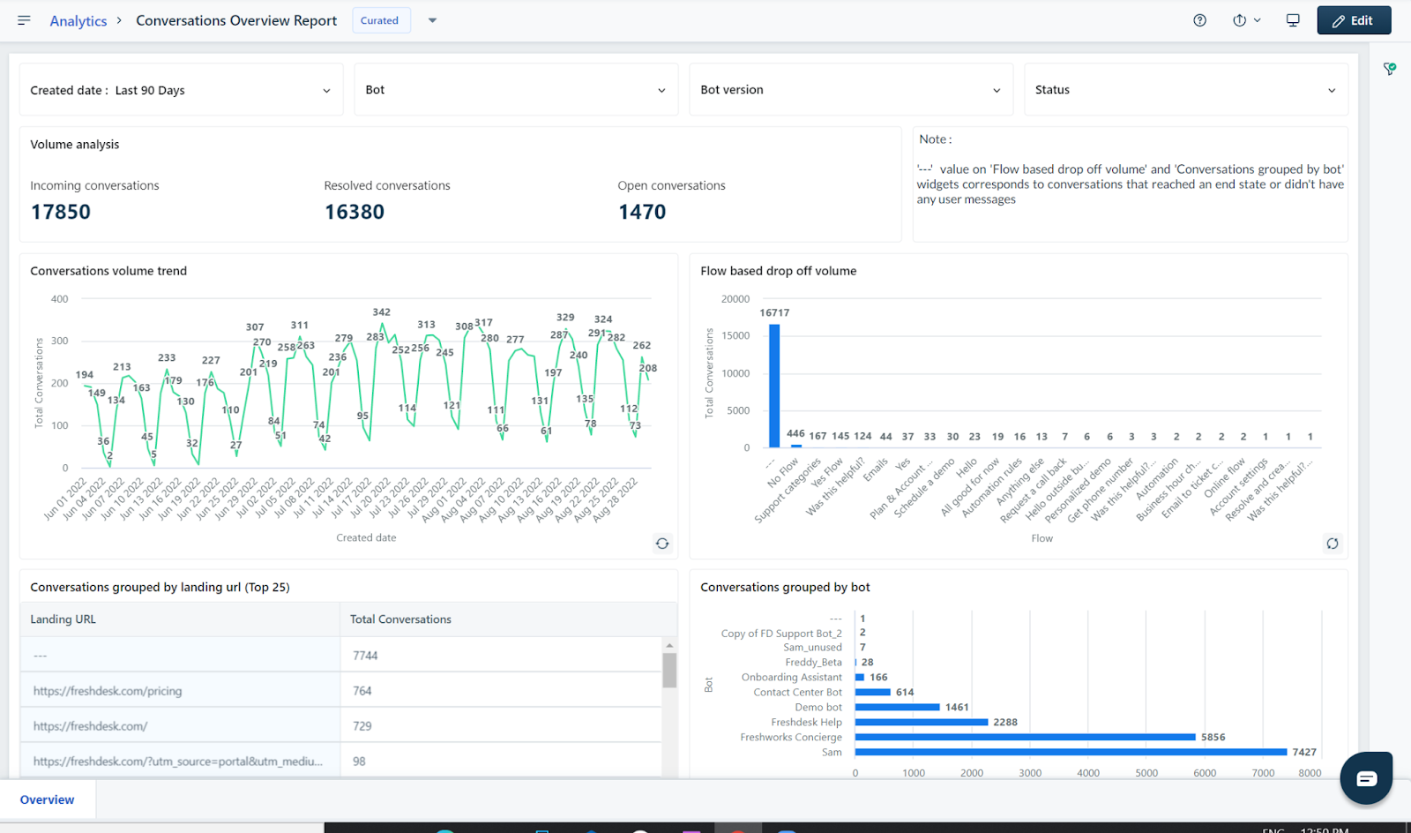Image resolution: width=1411 pixels, height=833 pixels.
Task: Open the hamburger navigation menu
Action: (24, 20)
